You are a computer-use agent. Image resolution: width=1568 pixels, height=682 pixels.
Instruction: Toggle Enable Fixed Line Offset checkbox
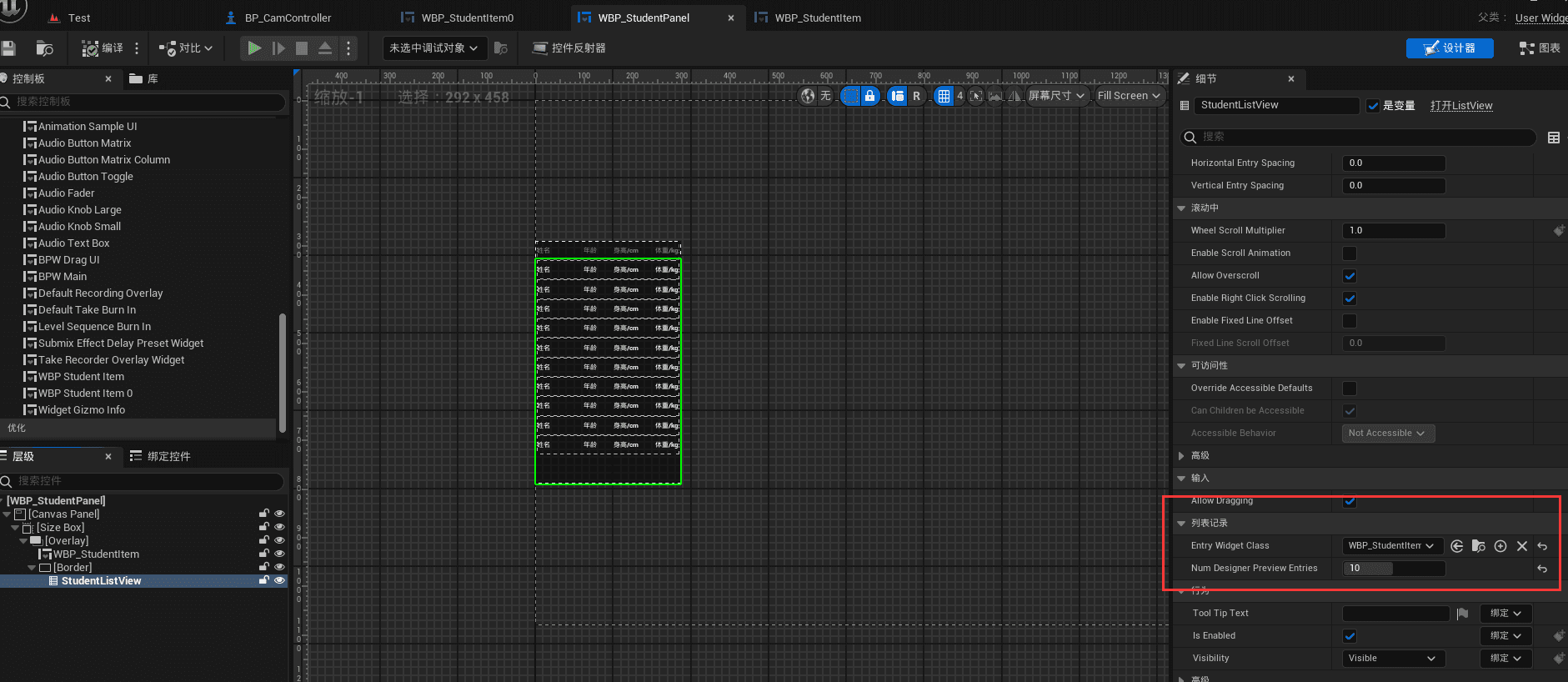tap(1350, 321)
